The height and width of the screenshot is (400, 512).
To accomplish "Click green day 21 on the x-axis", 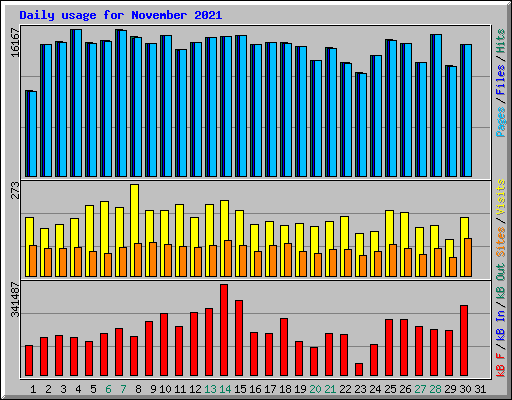I will [x=330, y=389].
